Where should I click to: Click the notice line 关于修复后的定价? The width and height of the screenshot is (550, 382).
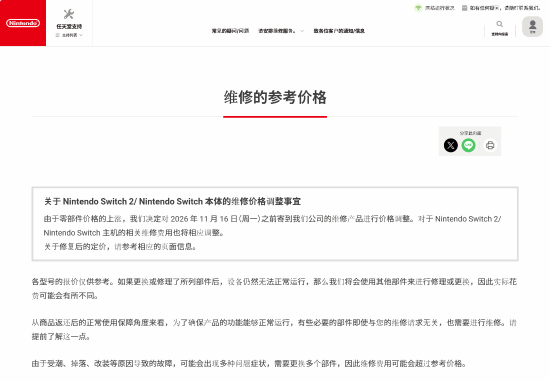click(120, 247)
